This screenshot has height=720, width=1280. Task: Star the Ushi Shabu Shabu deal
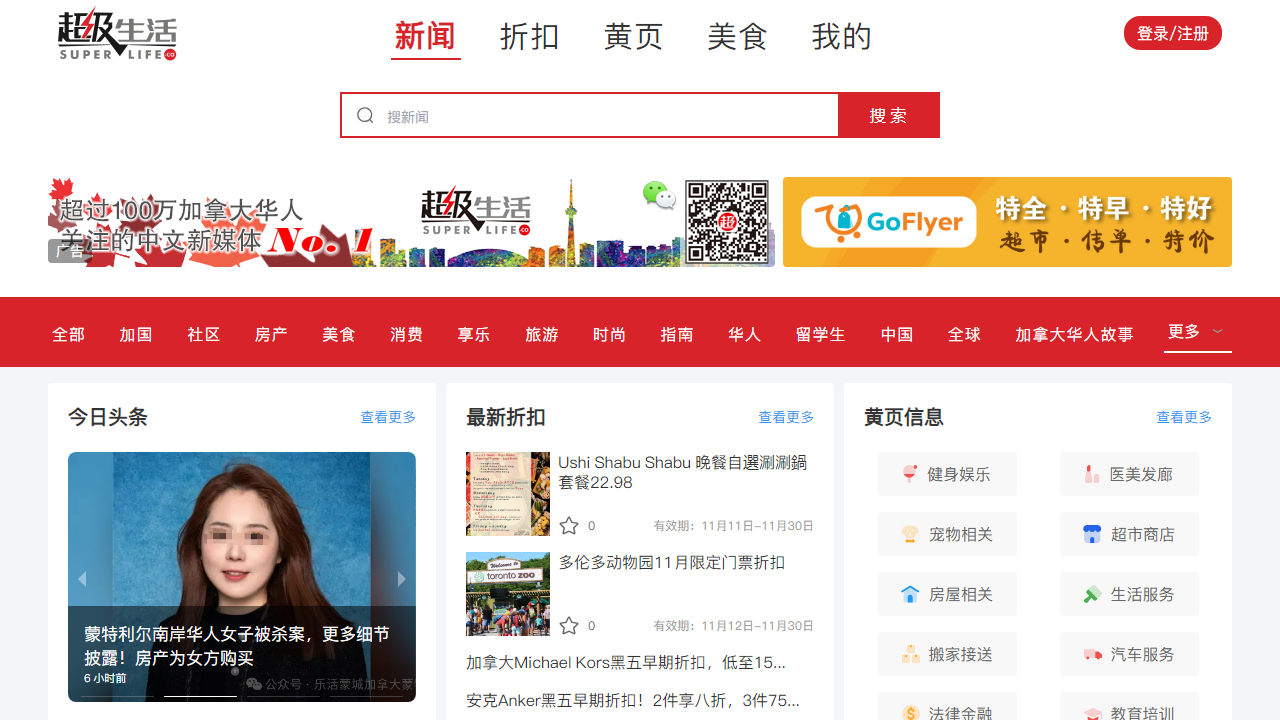pyautogui.click(x=569, y=526)
